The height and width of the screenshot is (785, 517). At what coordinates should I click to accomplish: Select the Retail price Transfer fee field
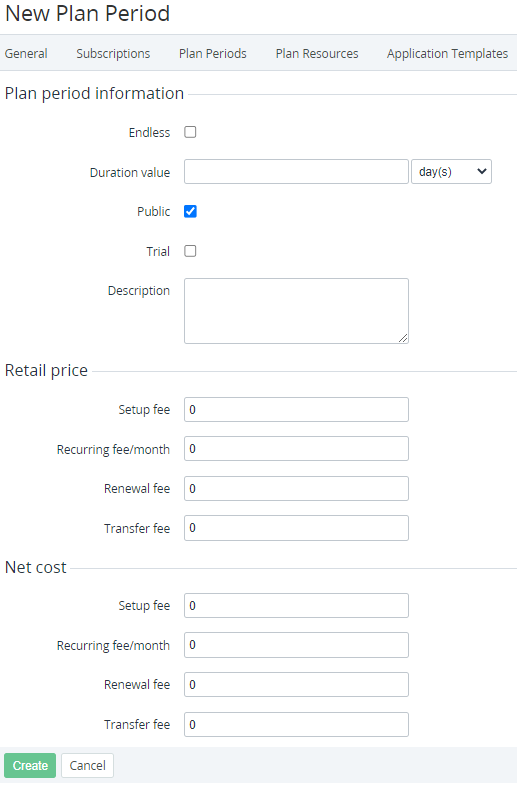point(296,528)
